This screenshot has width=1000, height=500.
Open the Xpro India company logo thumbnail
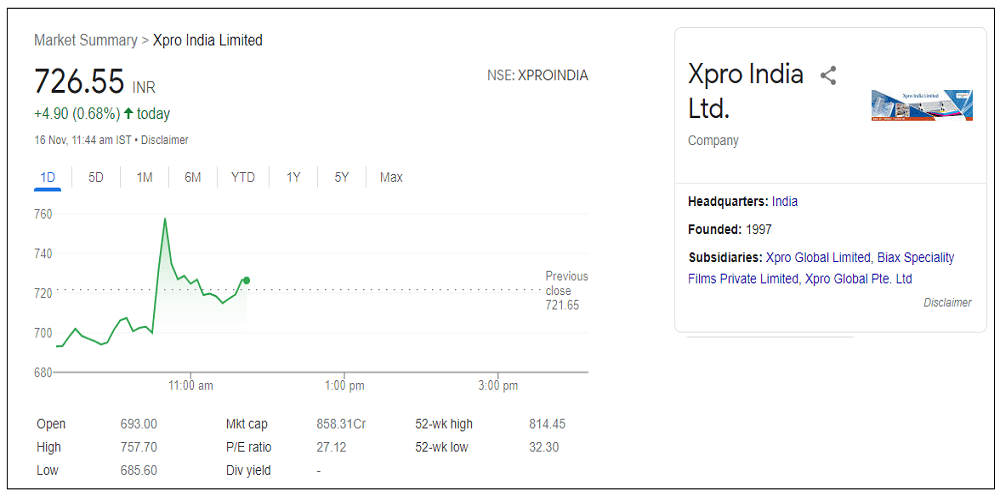[x=922, y=105]
